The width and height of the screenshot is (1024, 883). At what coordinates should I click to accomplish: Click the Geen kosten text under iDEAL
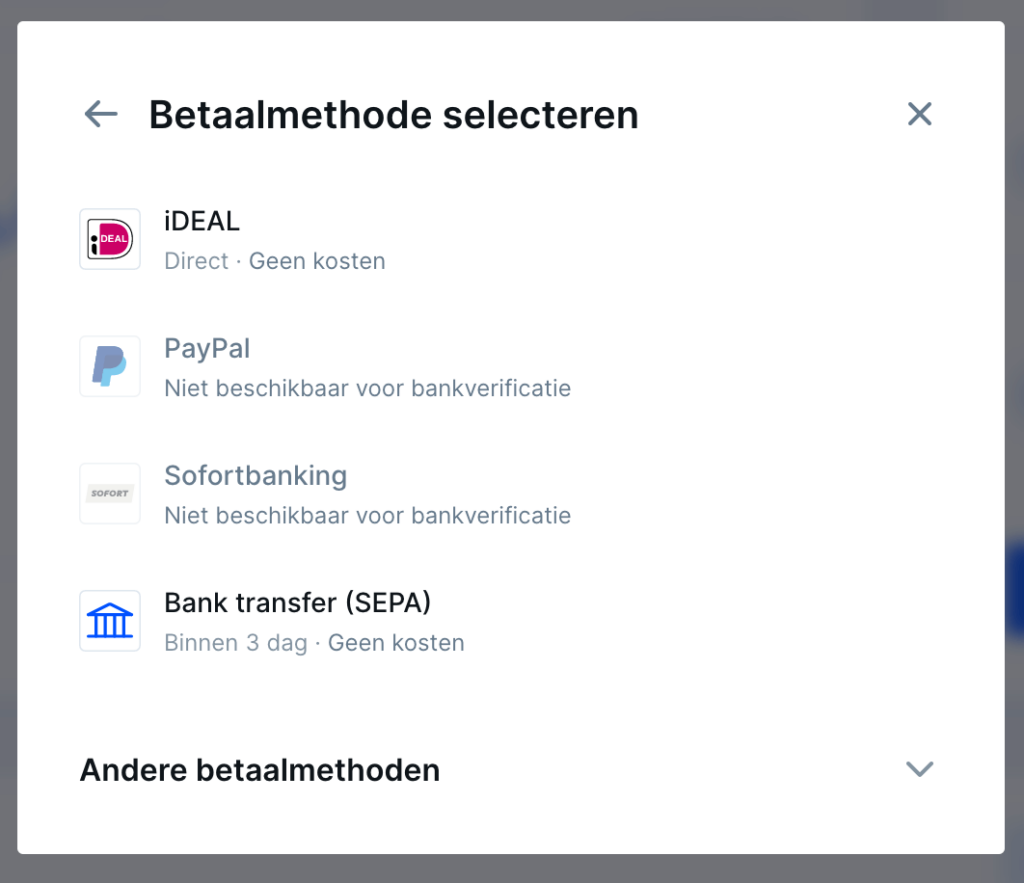[x=316, y=261]
